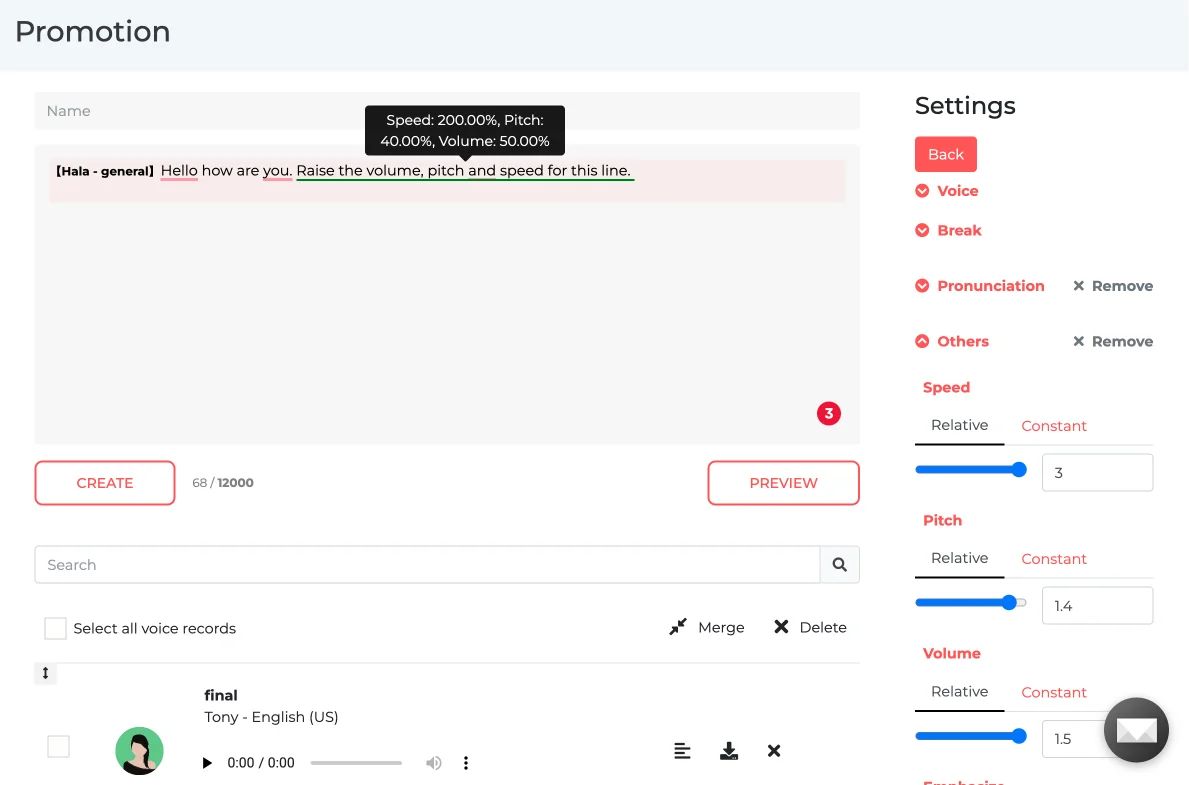Click the underlined word you

[278, 171]
